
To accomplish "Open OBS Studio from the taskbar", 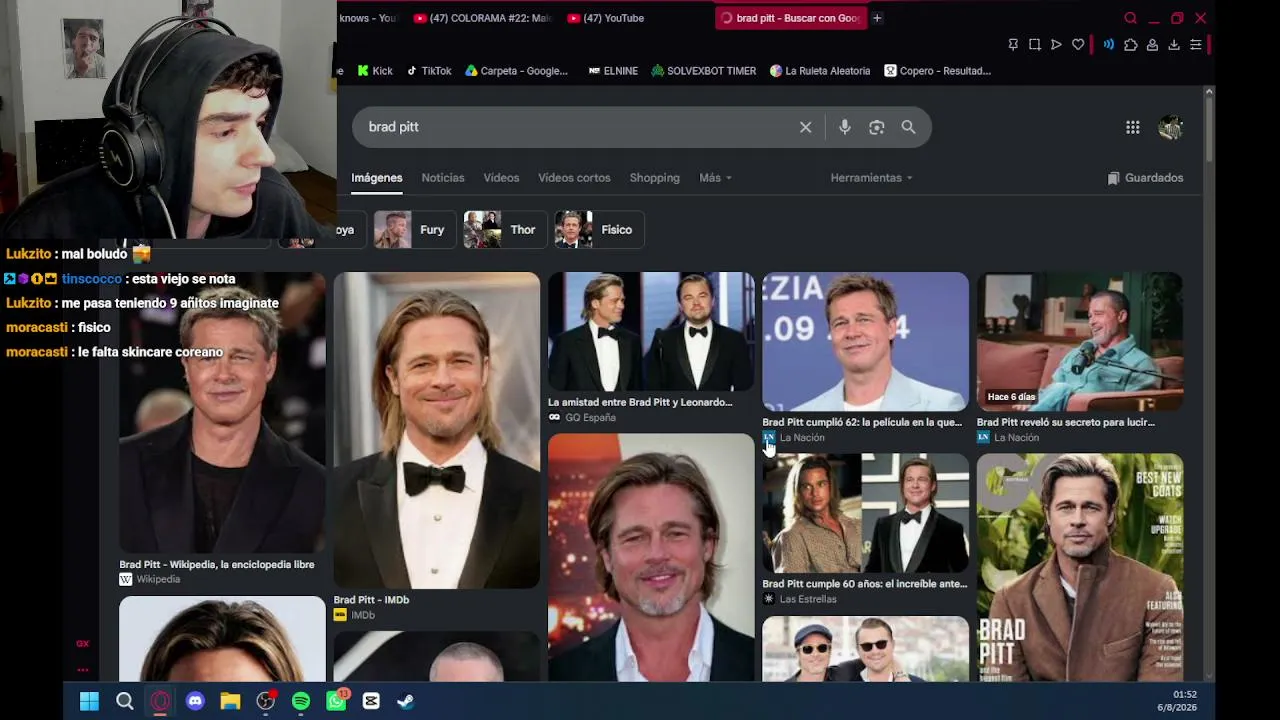I will pyautogui.click(x=266, y=701).
